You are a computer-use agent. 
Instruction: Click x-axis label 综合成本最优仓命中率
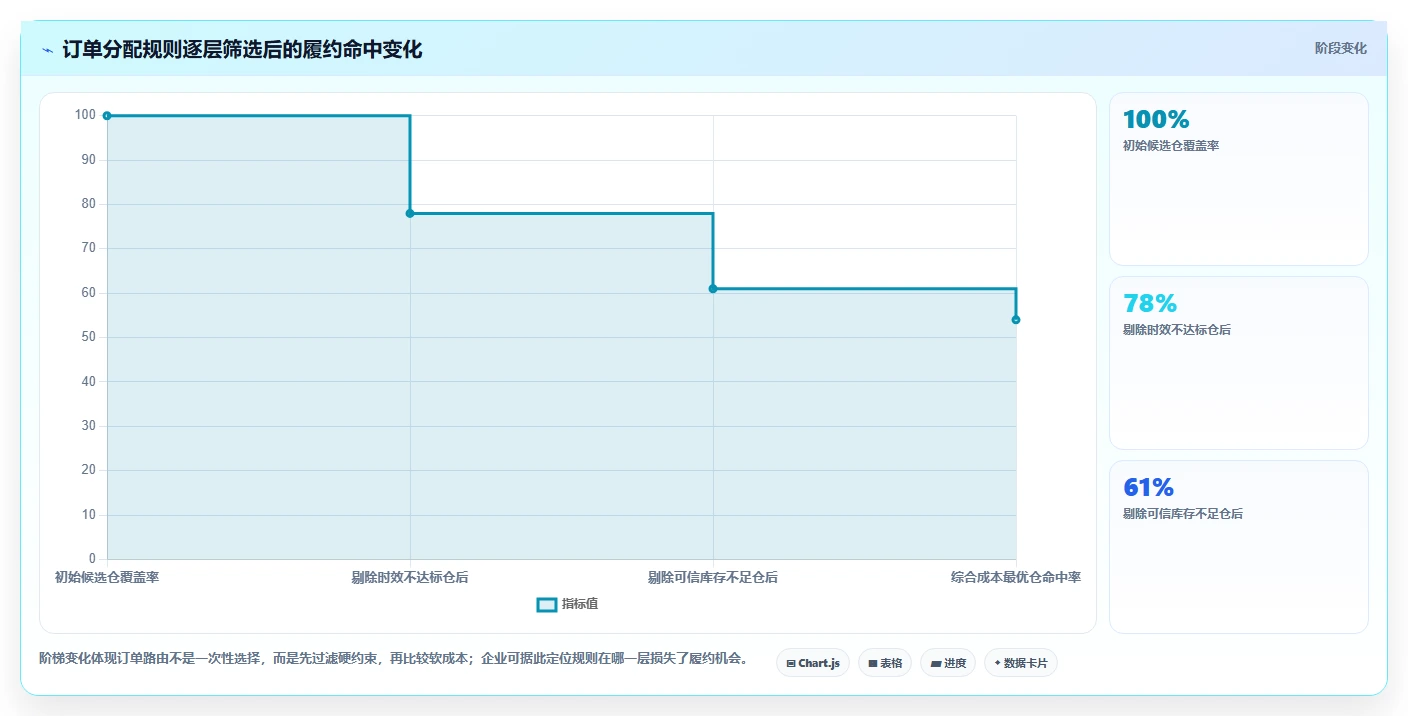point(1016,577)
